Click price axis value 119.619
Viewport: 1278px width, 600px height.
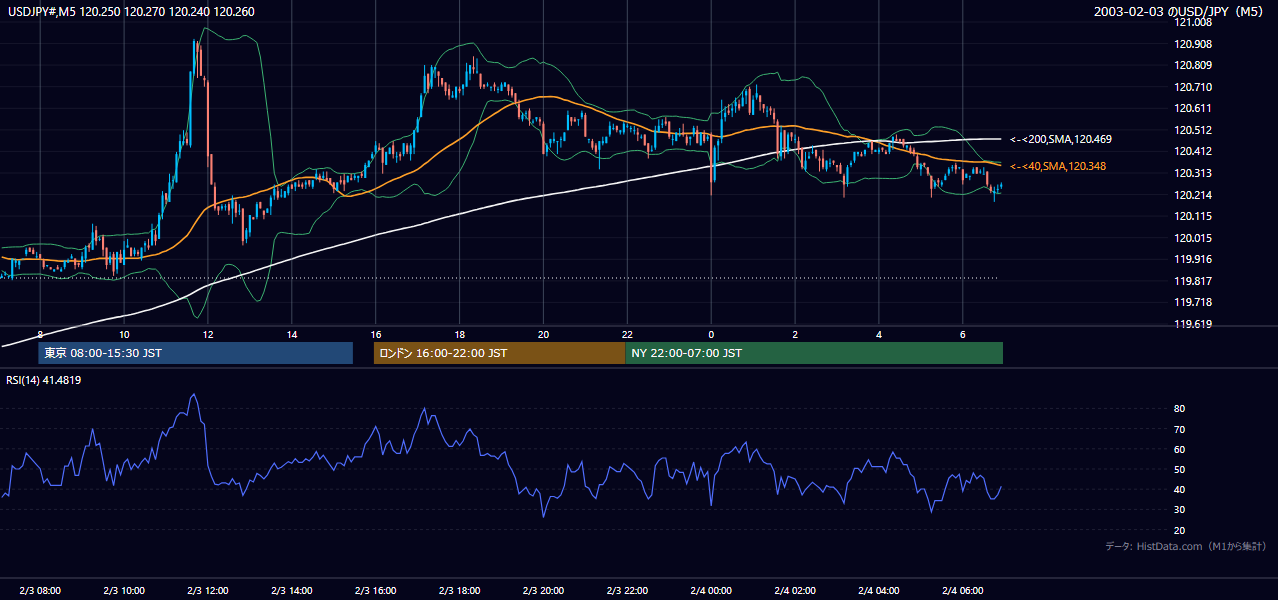(x=1194, y=324)
